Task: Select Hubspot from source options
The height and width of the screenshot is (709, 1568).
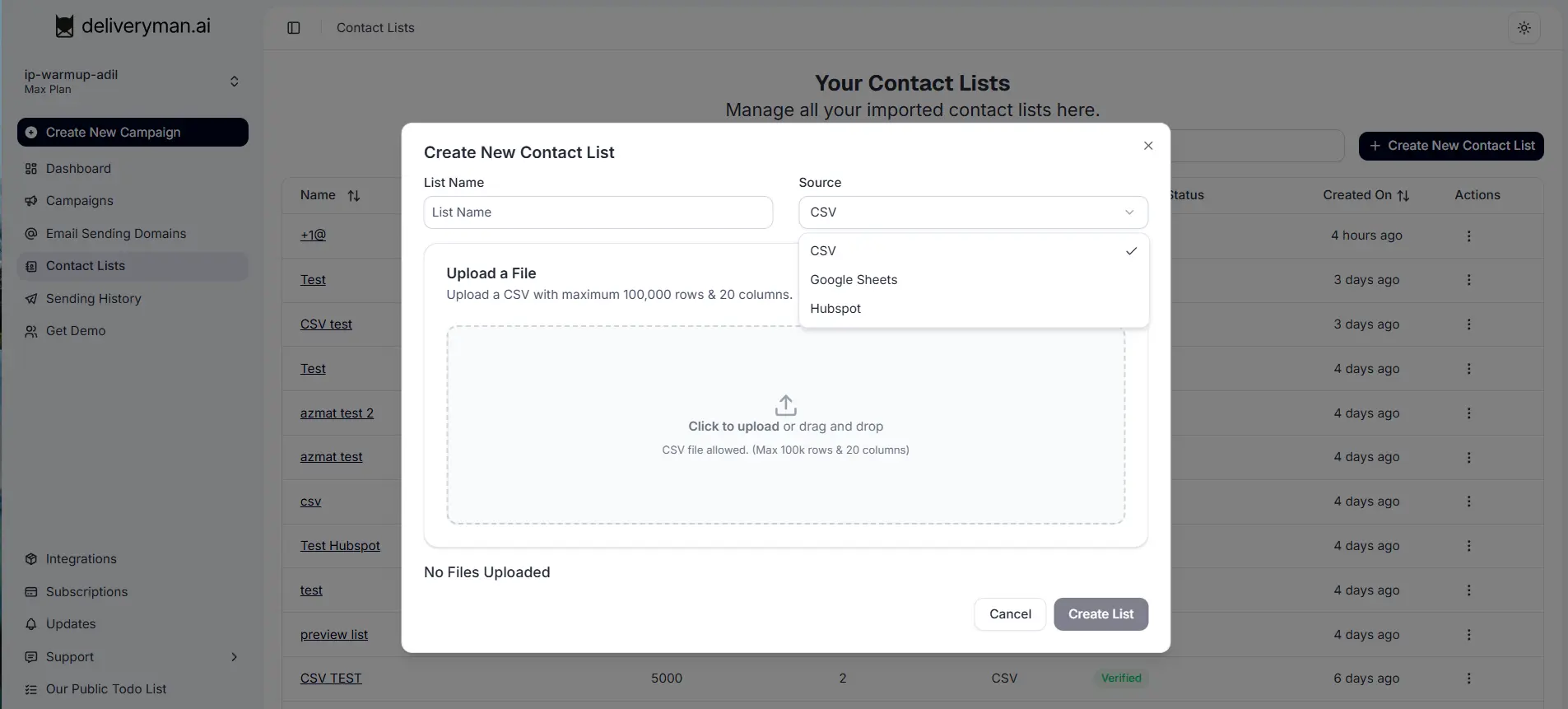Action: coord(835,309)
